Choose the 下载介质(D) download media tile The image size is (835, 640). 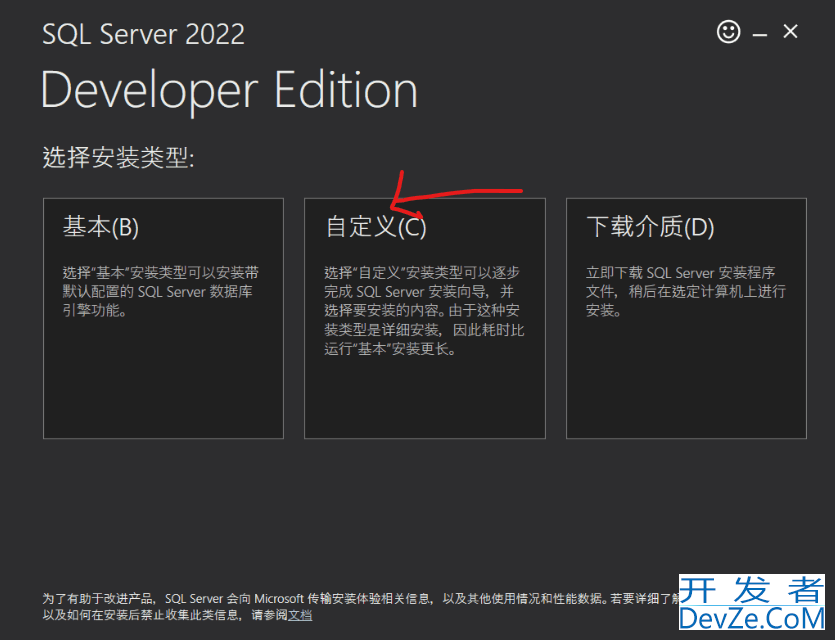(686, 318)
